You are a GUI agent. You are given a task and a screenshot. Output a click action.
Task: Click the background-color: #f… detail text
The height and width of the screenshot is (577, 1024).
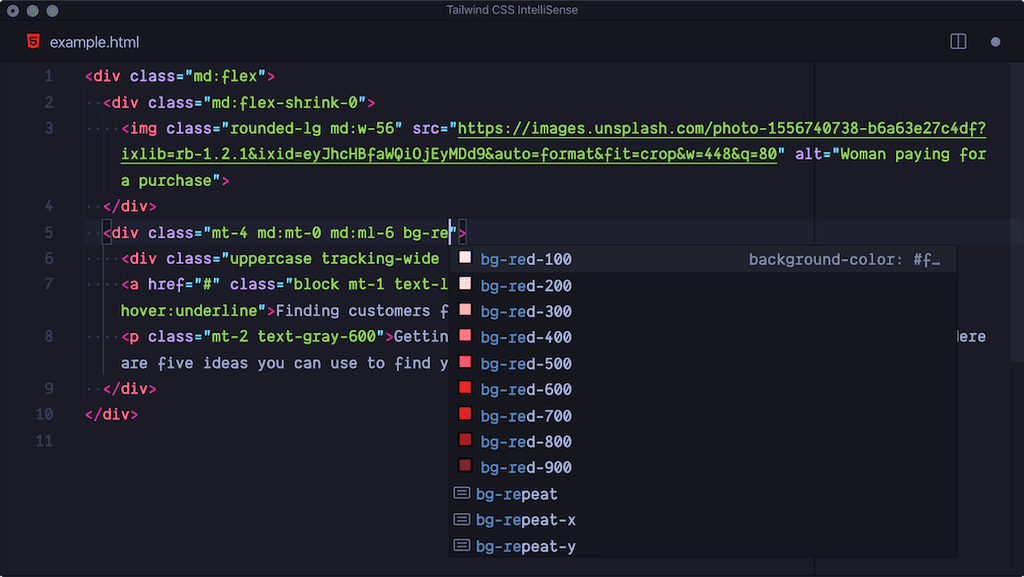click(845, 259)
